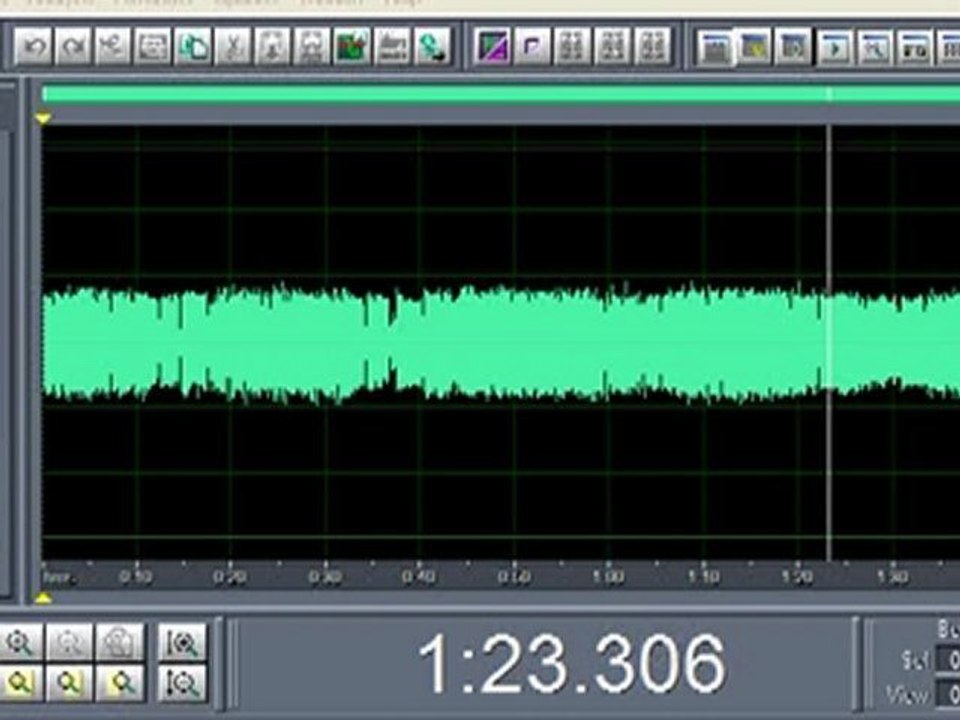
Task: Click the green icon with black corner
Action: click(x=432, y=47)
